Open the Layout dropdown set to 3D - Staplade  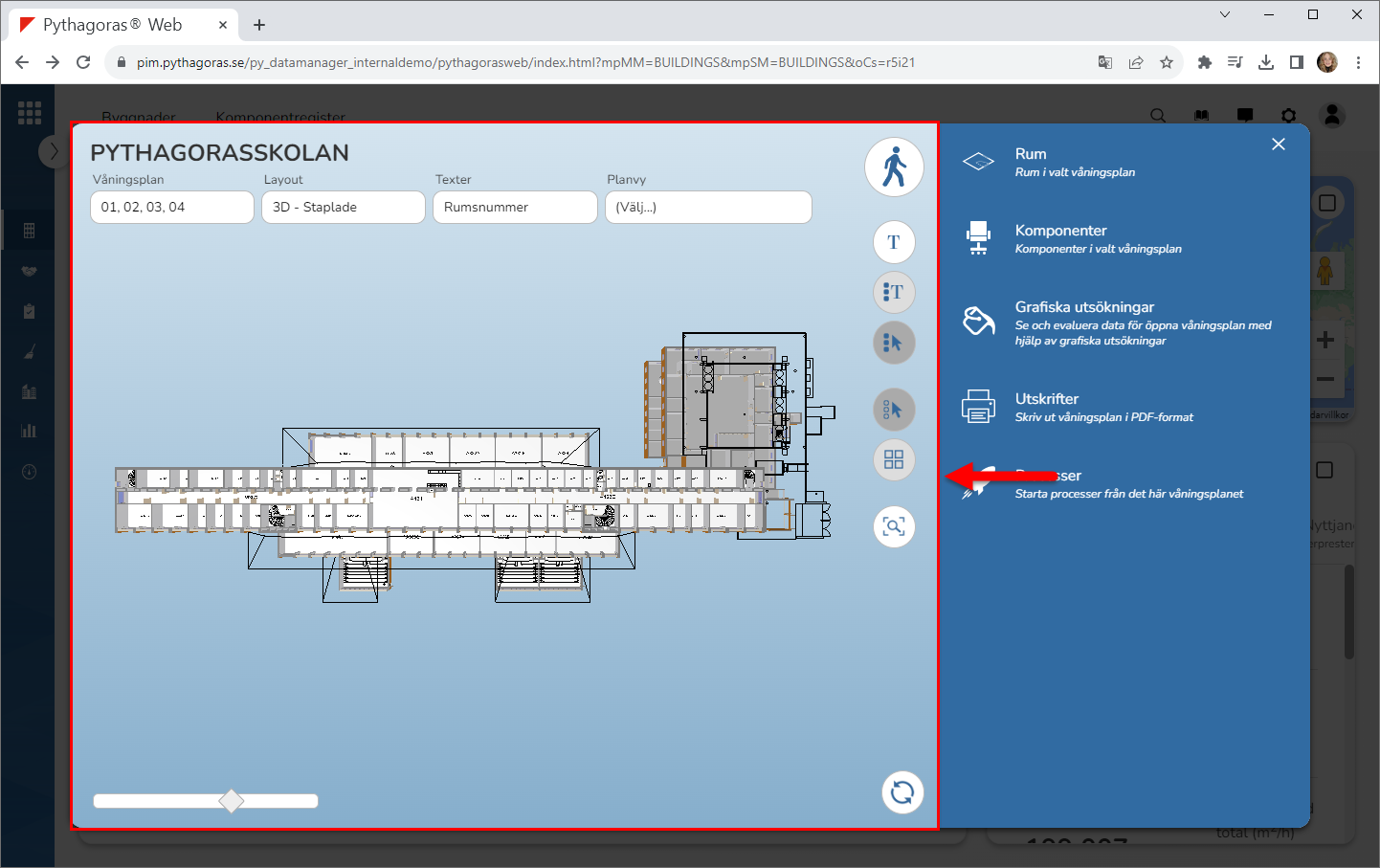[x=343, y=208]
